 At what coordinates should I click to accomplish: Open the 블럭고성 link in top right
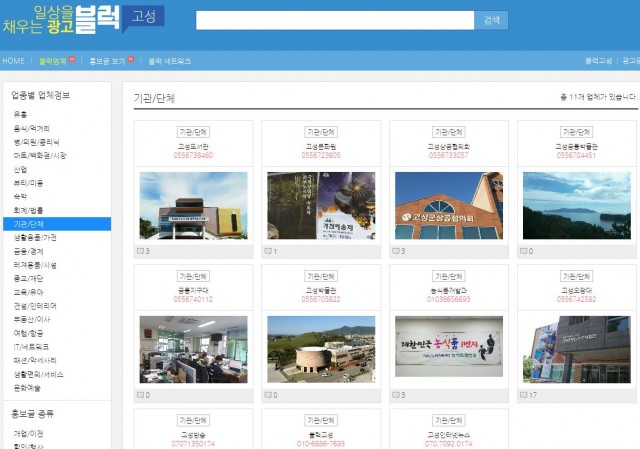[x=598, y=61]
